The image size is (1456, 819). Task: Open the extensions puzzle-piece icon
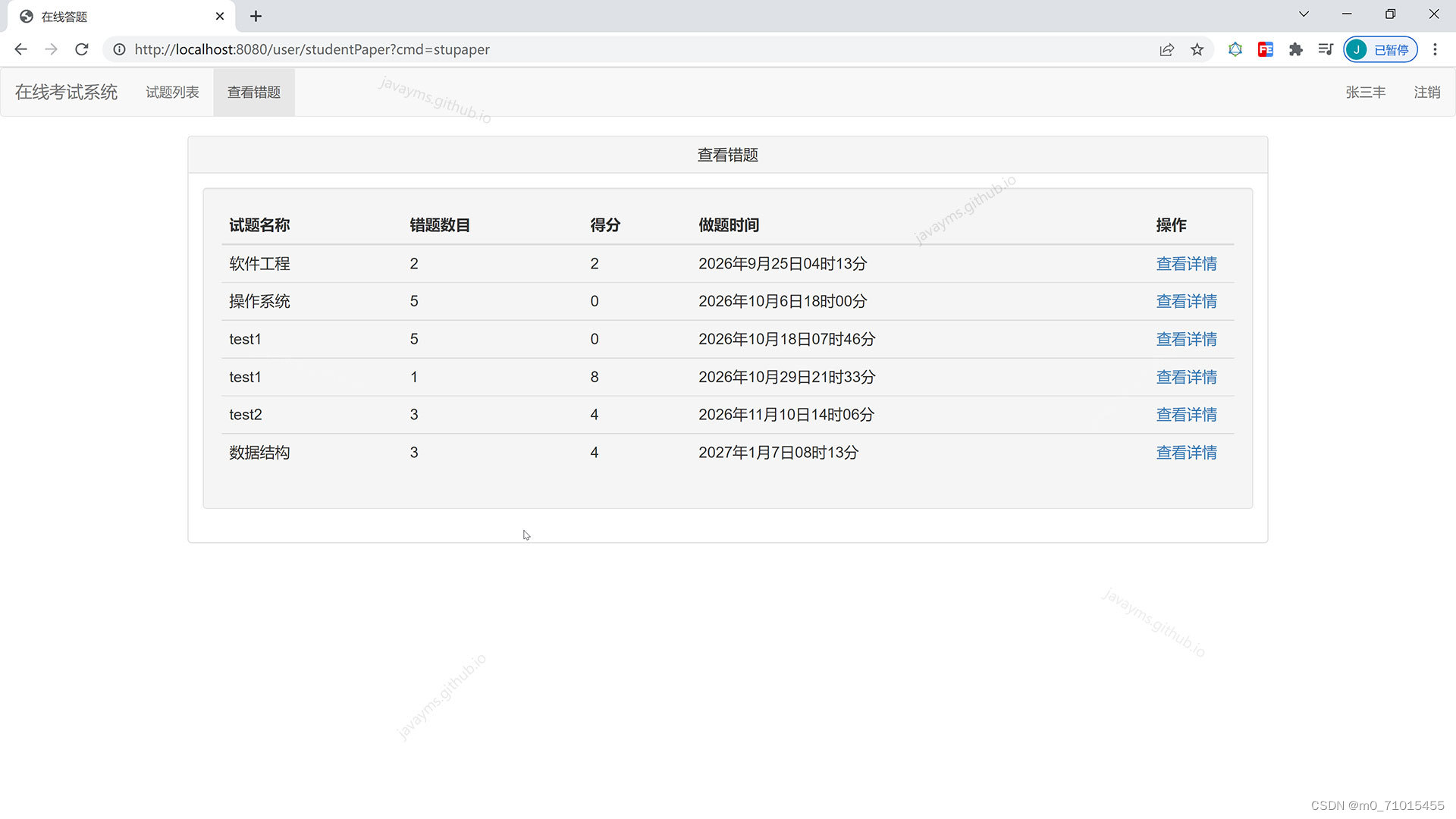(x=1296, y=49)
